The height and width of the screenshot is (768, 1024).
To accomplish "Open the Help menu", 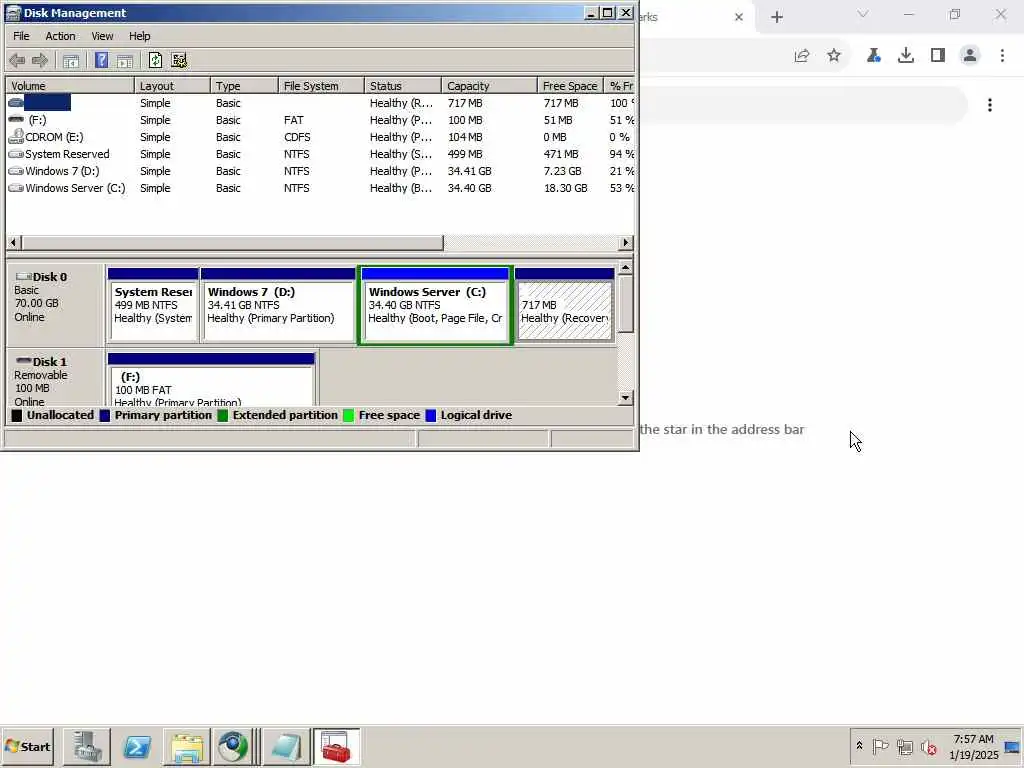I will pos(139,36).
